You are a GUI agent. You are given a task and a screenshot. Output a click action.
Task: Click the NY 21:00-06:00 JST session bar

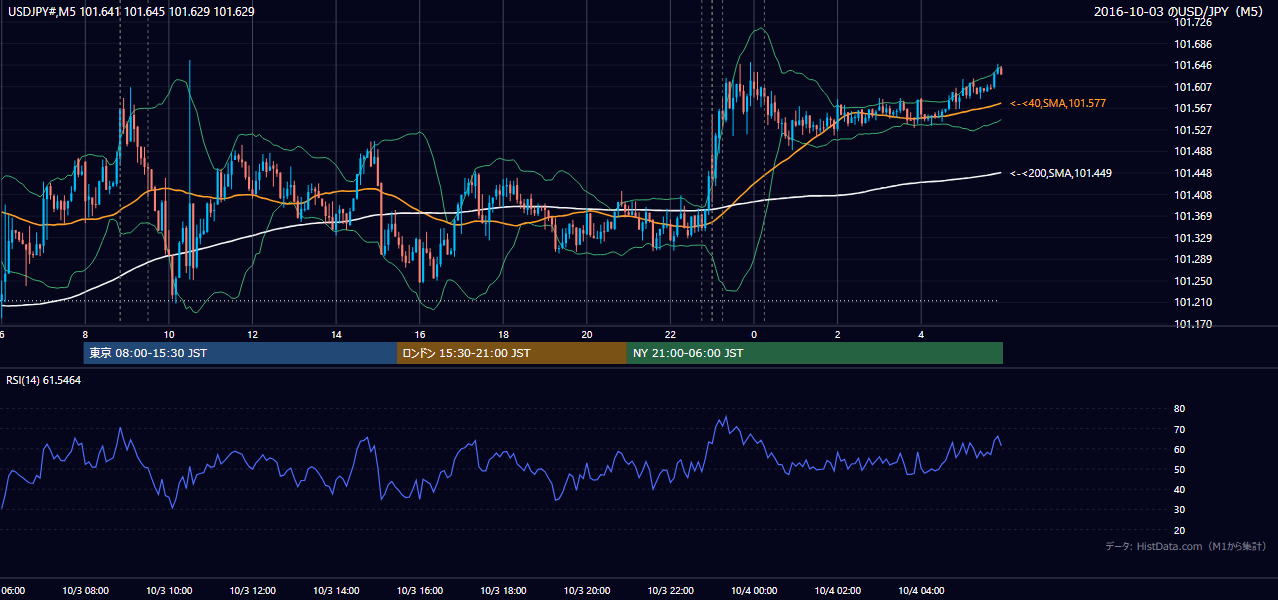(x=815, y=353)
